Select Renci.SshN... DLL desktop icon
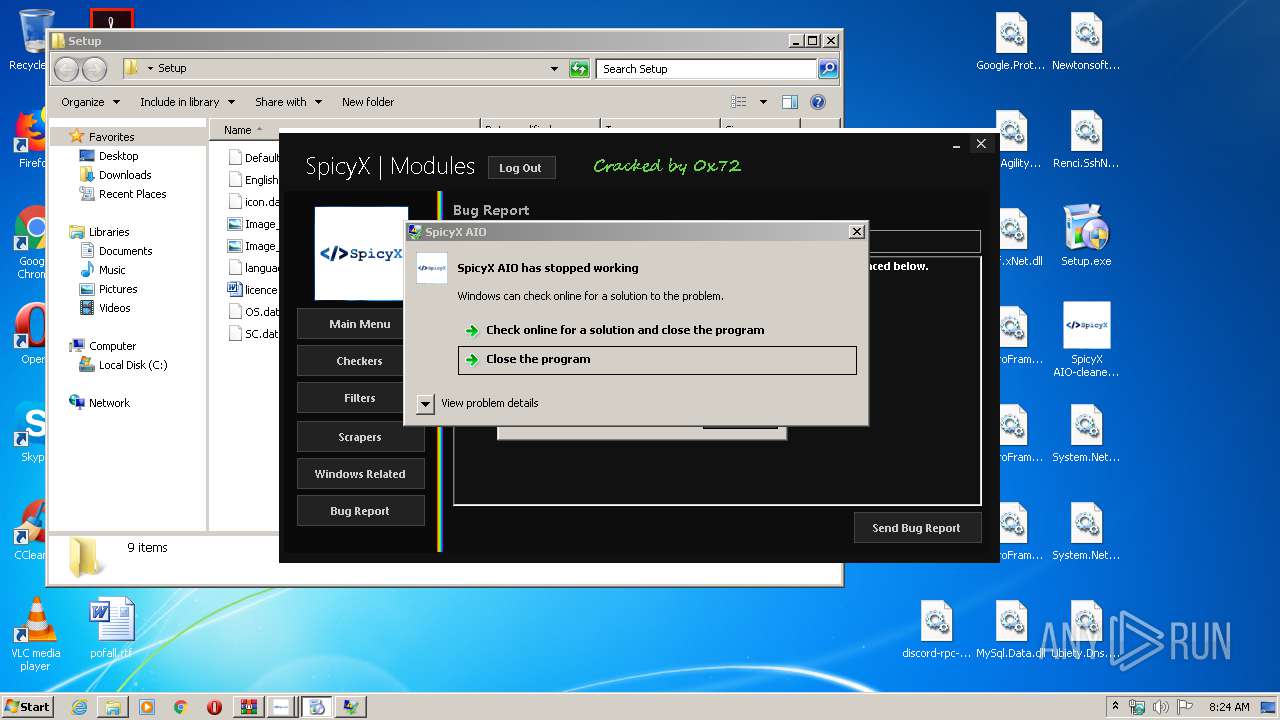Viewport: 1280px width, 720px height. click(1086, 140)
